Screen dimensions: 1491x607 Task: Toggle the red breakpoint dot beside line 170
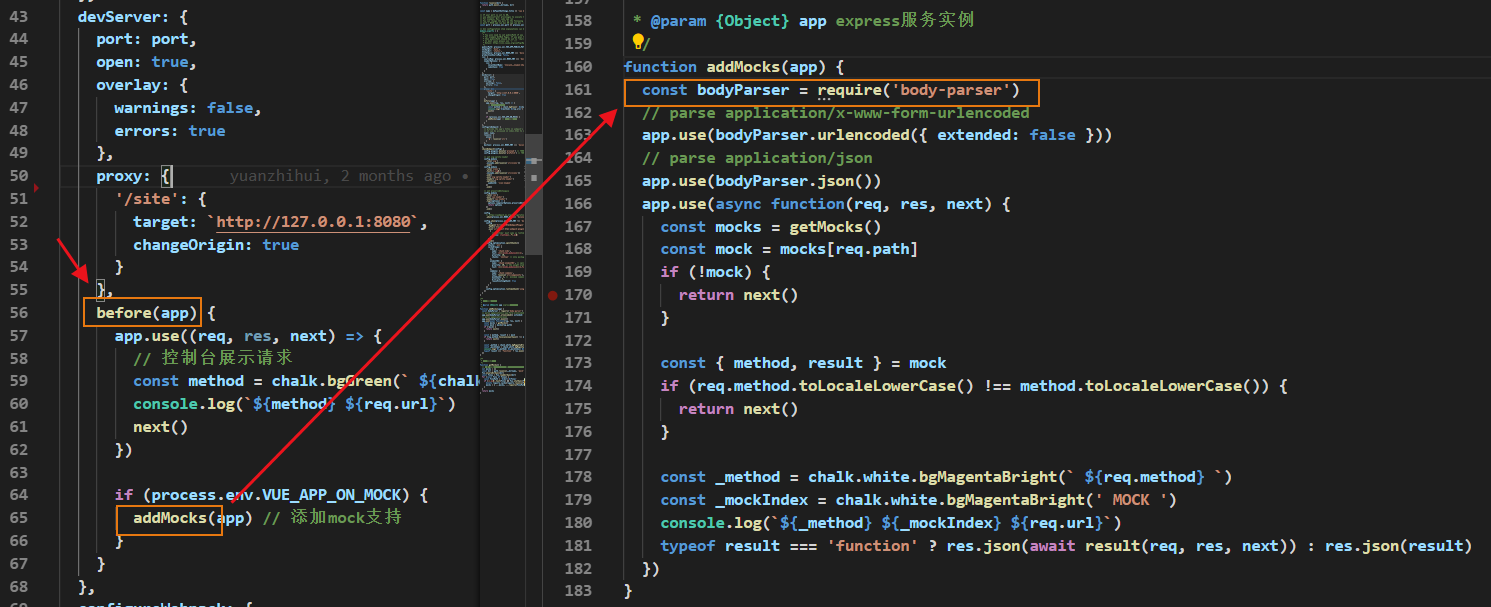pos(553,295)
